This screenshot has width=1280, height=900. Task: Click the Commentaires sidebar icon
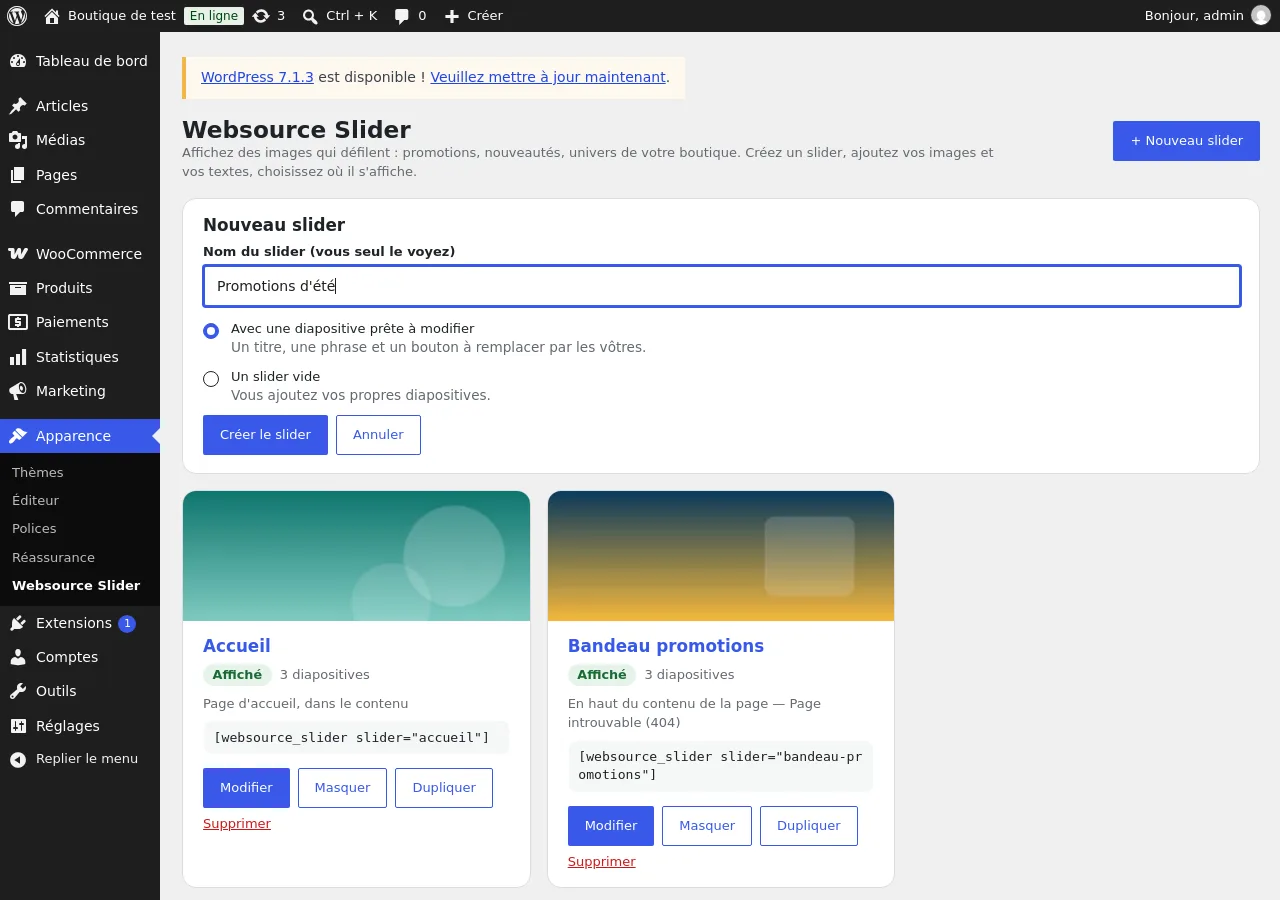(x=18, y=209)
